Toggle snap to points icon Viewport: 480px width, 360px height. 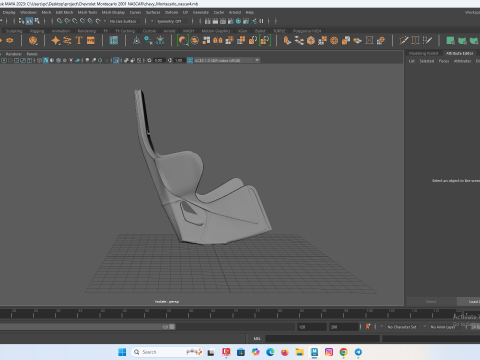[x=75, y=21]
